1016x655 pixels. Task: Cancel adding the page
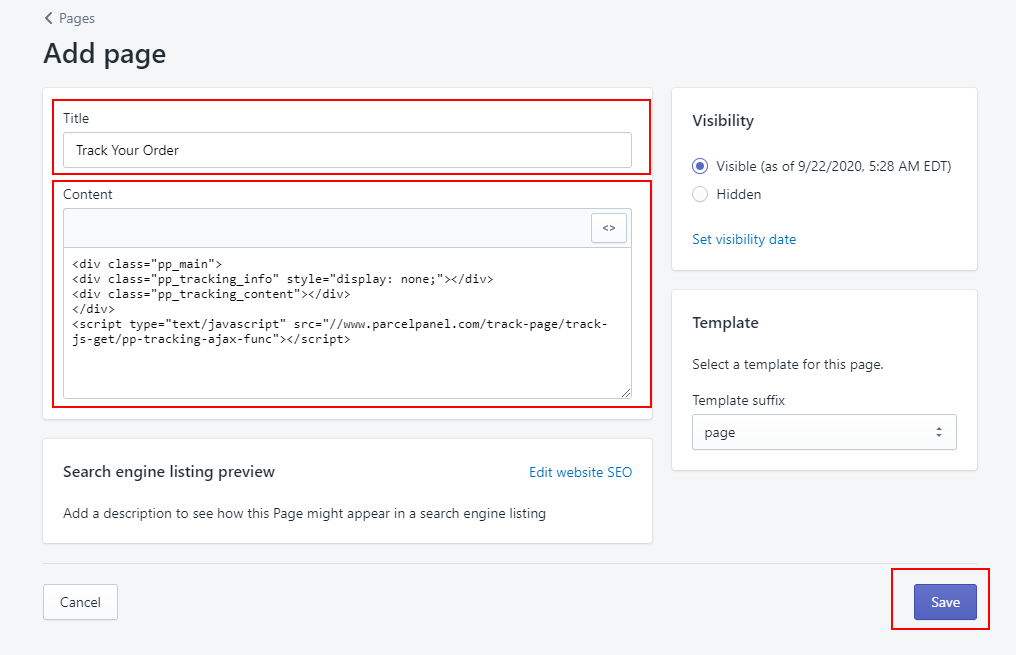[80, 602]
